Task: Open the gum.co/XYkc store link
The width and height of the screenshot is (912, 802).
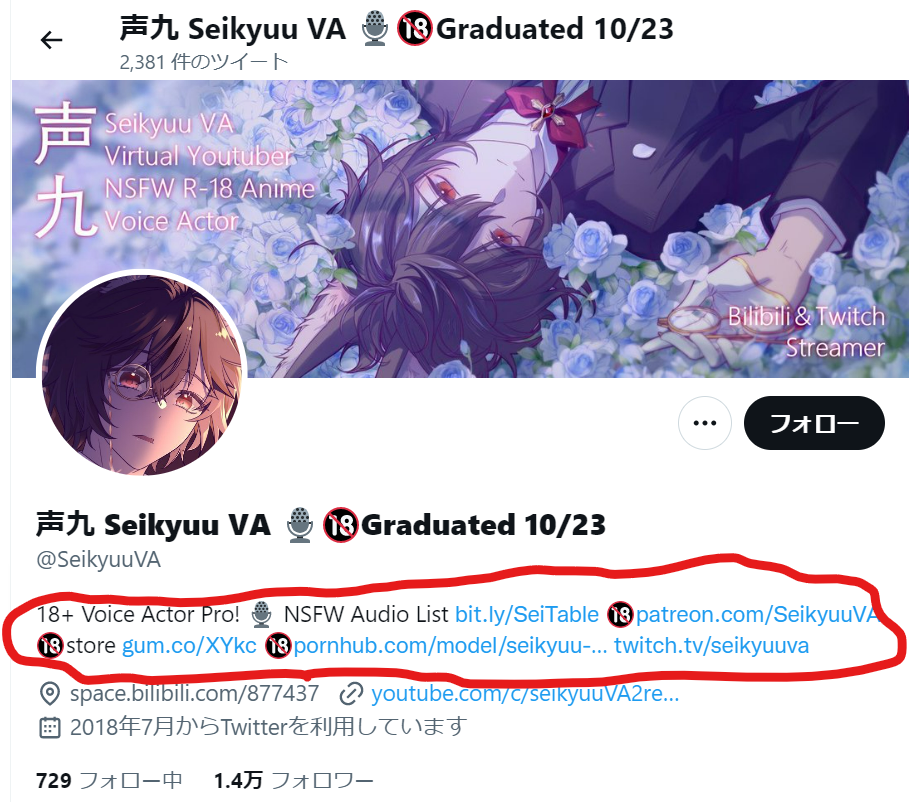Action: [x=189, y=646]
